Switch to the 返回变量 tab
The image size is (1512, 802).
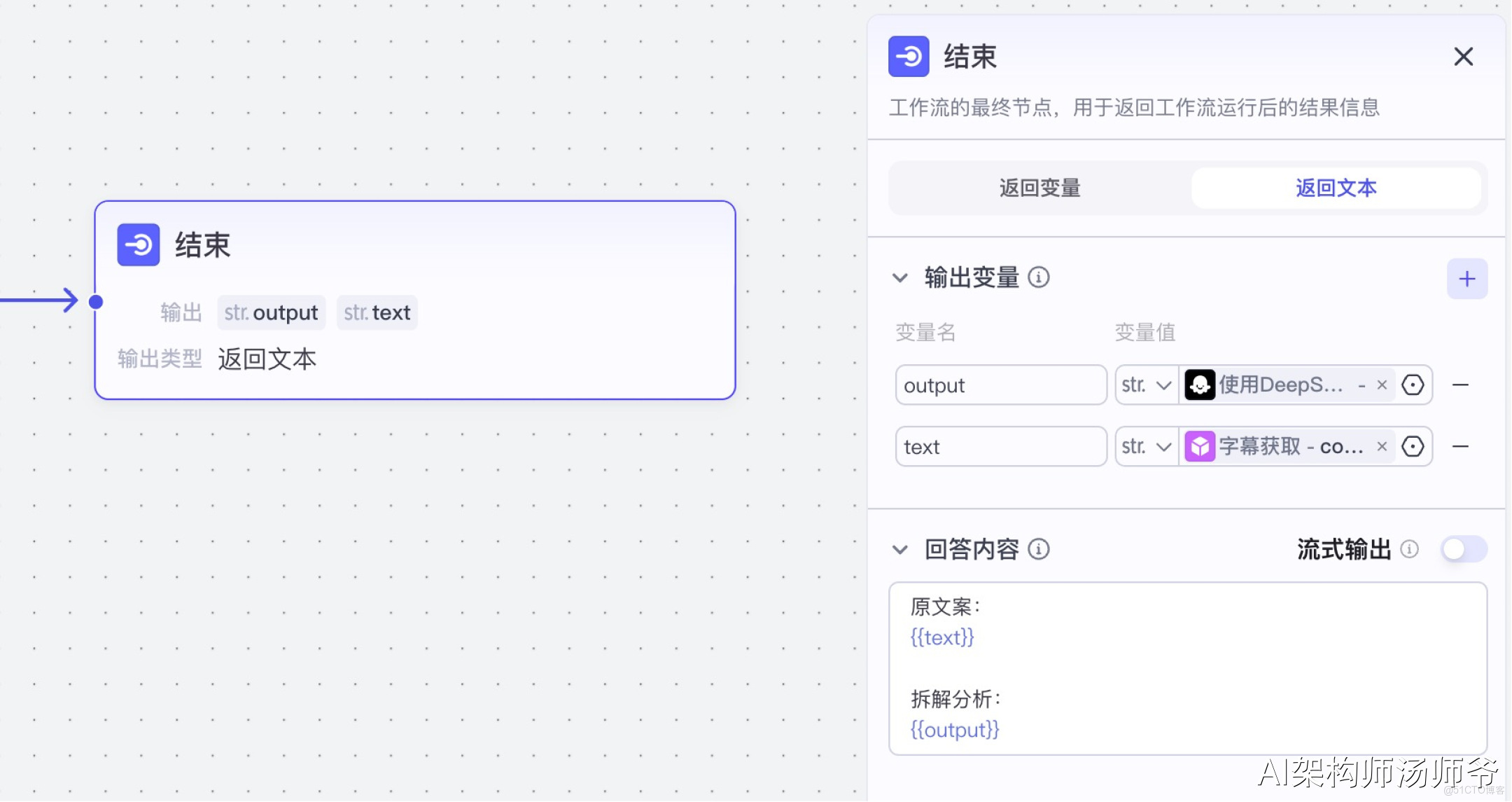[x=1039, y=188]
